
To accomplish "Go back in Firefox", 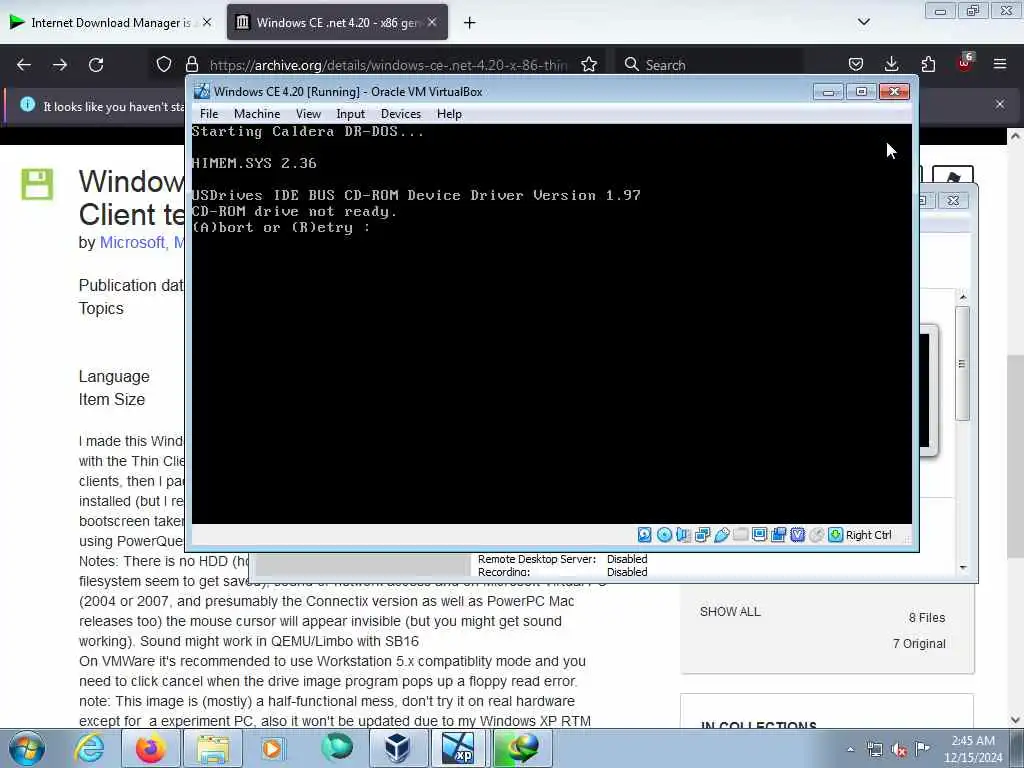I will (x=24, y=65).
